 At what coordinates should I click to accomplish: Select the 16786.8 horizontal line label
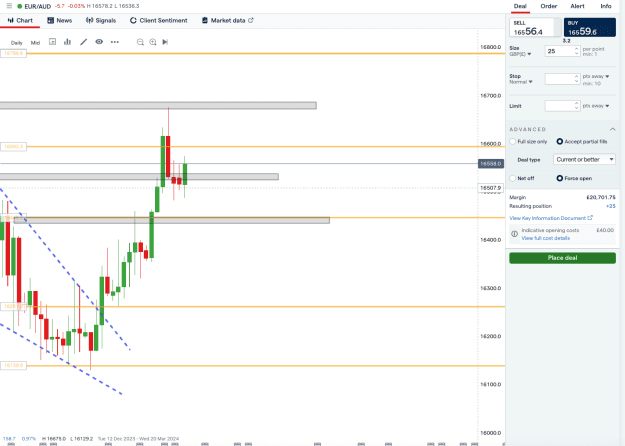click(x=13, y=53)
